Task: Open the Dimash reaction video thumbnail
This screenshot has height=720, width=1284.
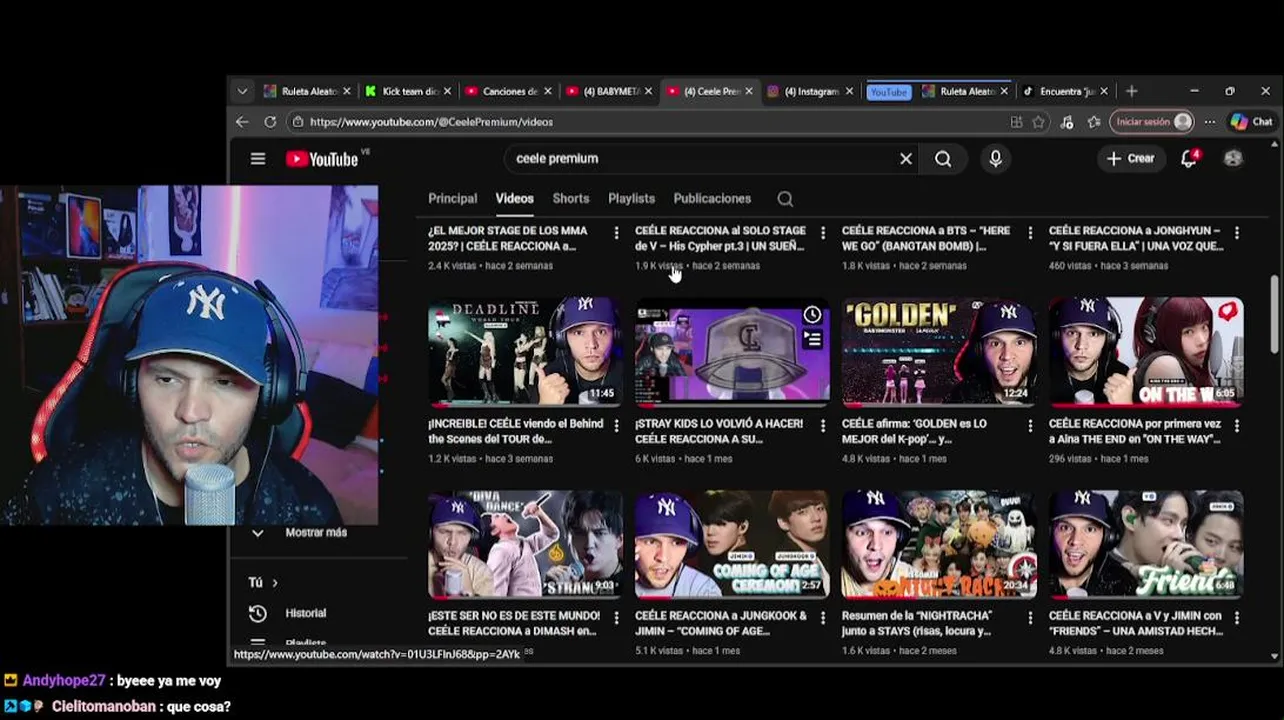Action: [x=525, y=544]
